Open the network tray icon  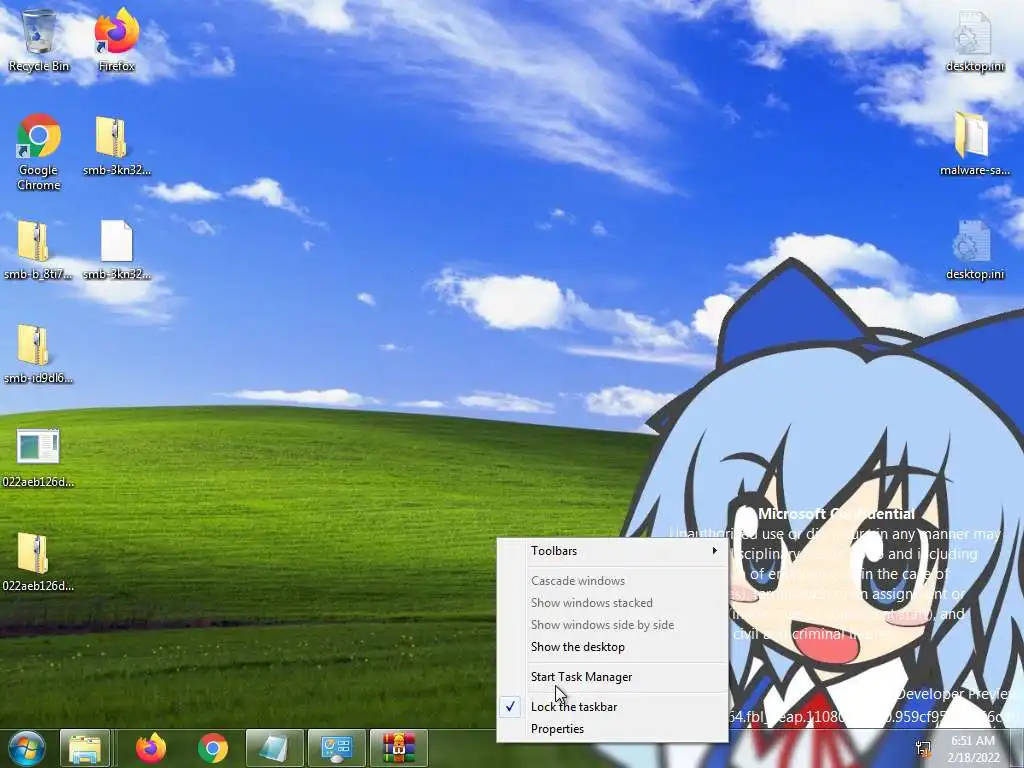click(x=923, y=749)
